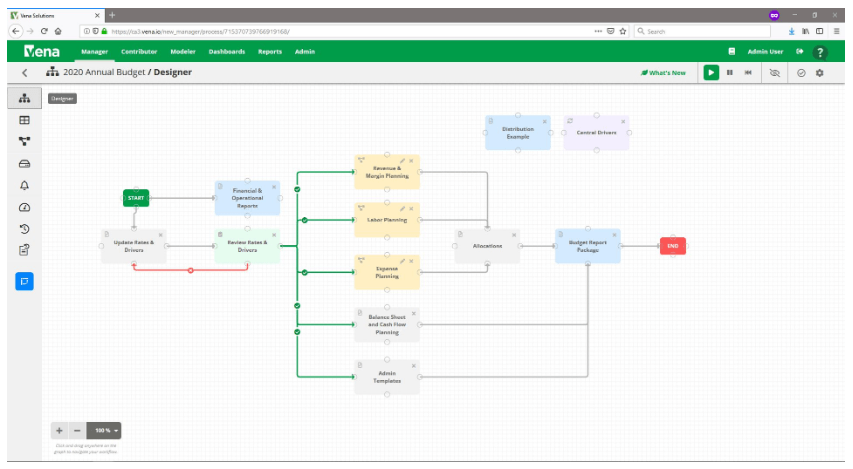The width and height of the screenshot is (853, 469).
Task: Remove the Labor Planning node
Action: tap(411, 208)
